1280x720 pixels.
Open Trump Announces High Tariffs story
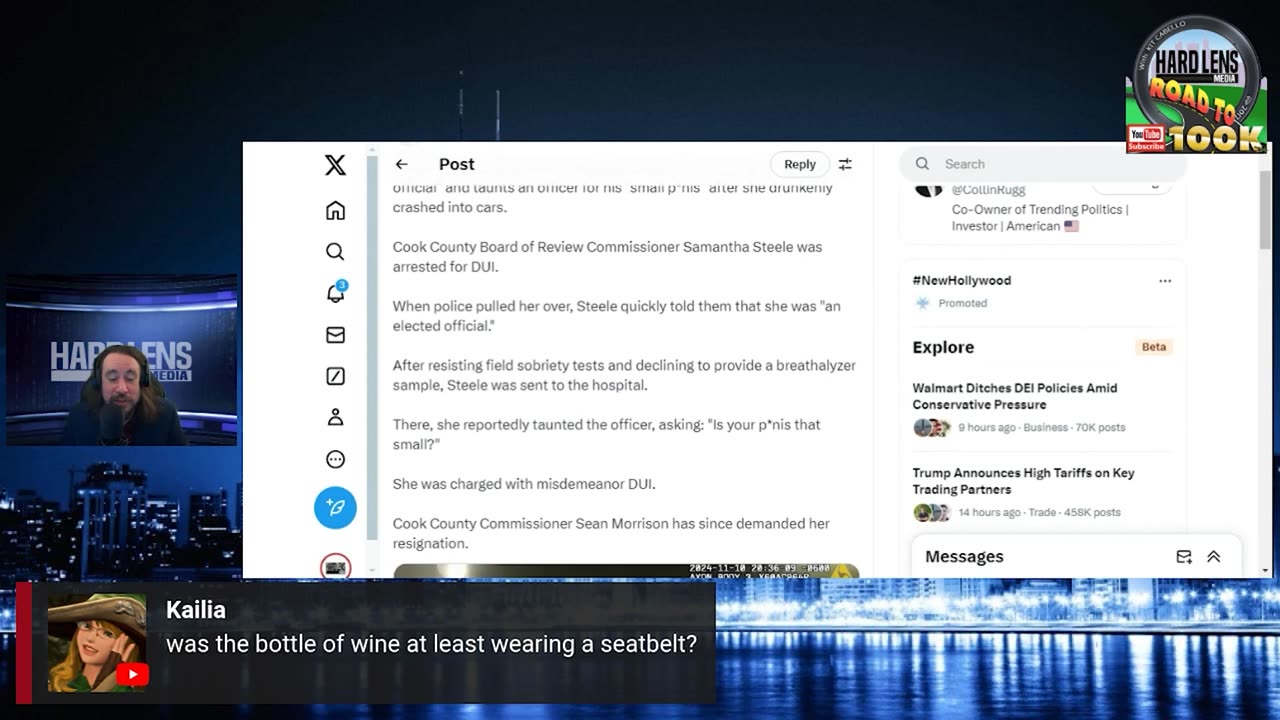(x=1042, y=493)
